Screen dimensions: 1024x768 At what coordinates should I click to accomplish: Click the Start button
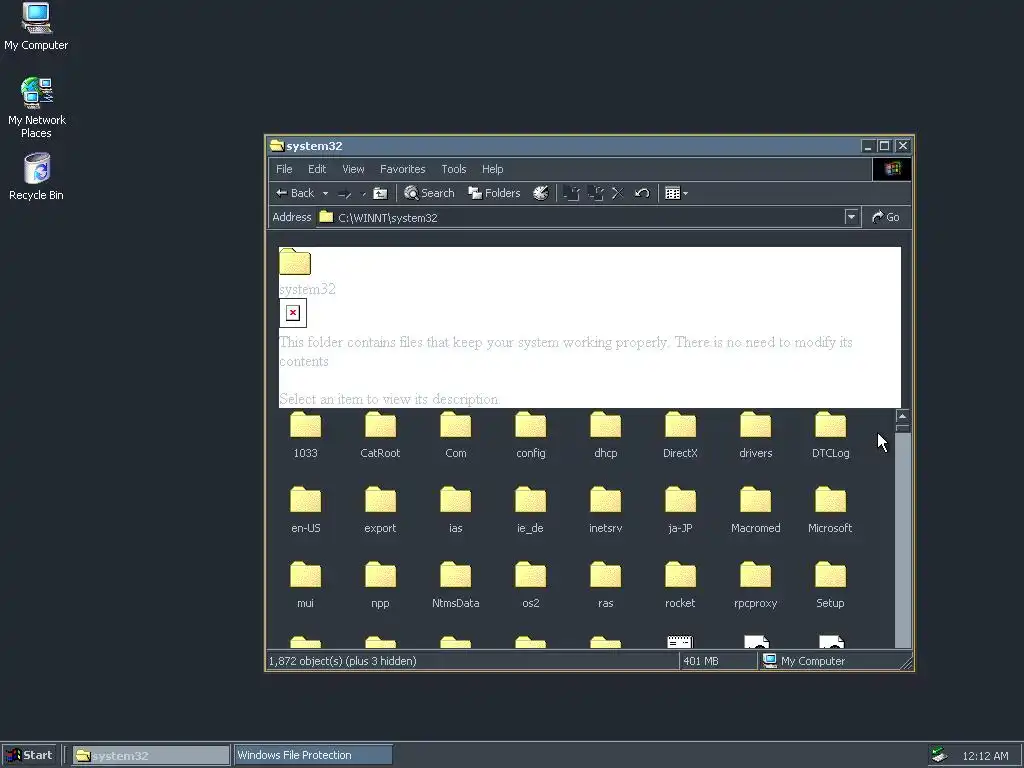tap(30, 756)
